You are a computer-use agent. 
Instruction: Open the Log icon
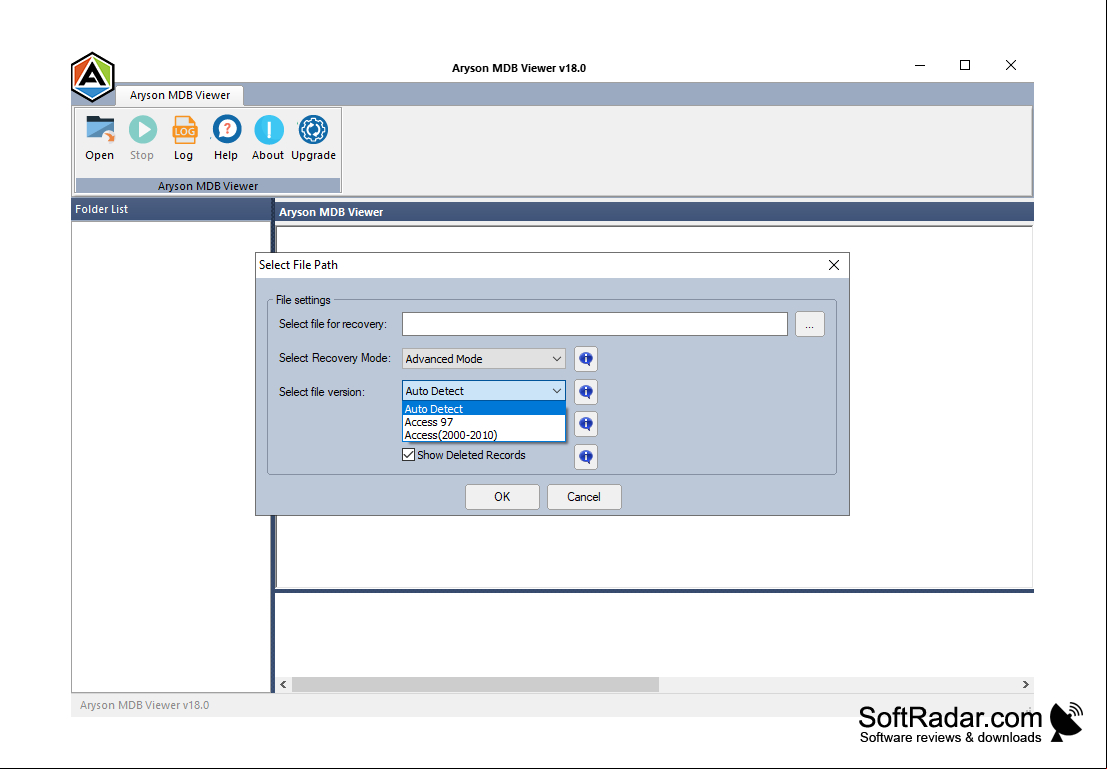tap(184, 138)
